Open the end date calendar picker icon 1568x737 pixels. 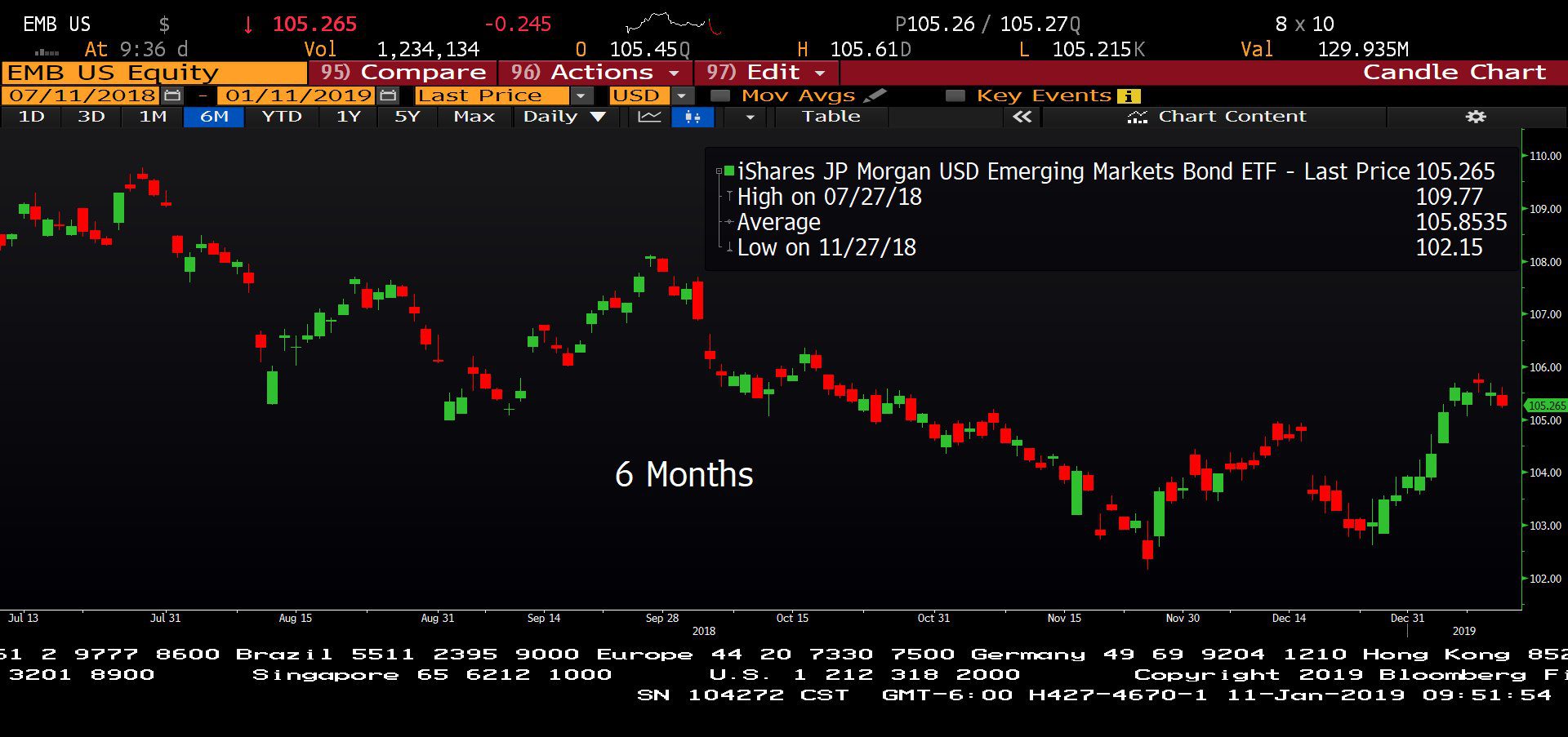pos(388,95)
